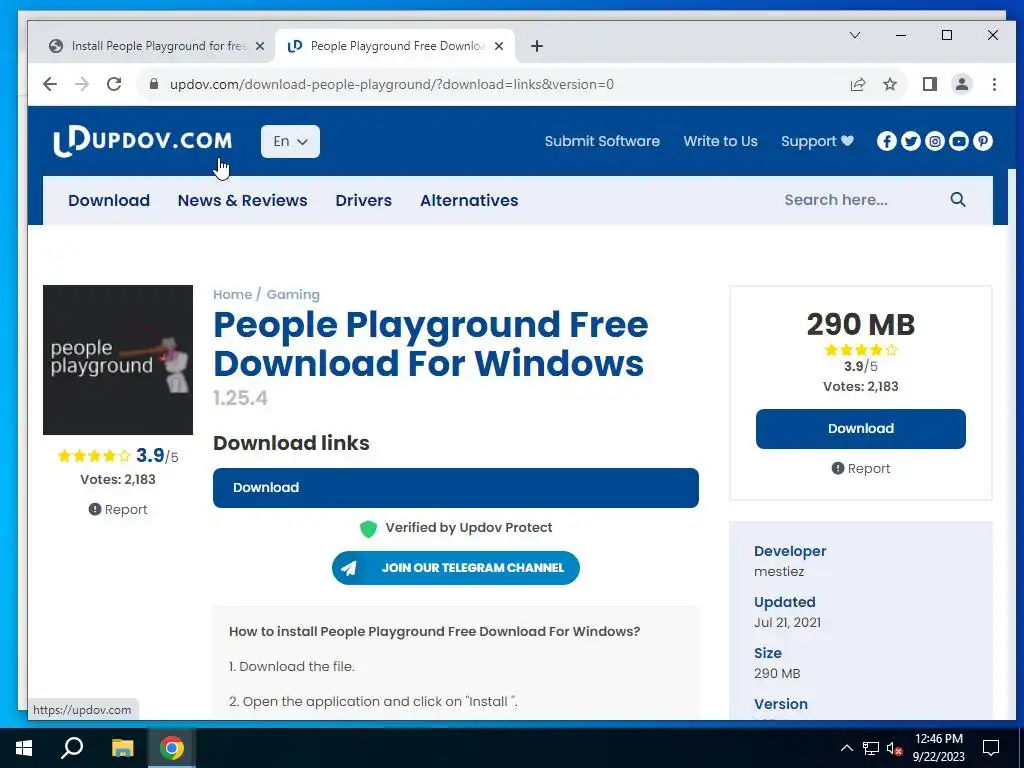Click the Chrome icon in the taskbar
The image size is (1024, 768).
click(x=172, y=748)
